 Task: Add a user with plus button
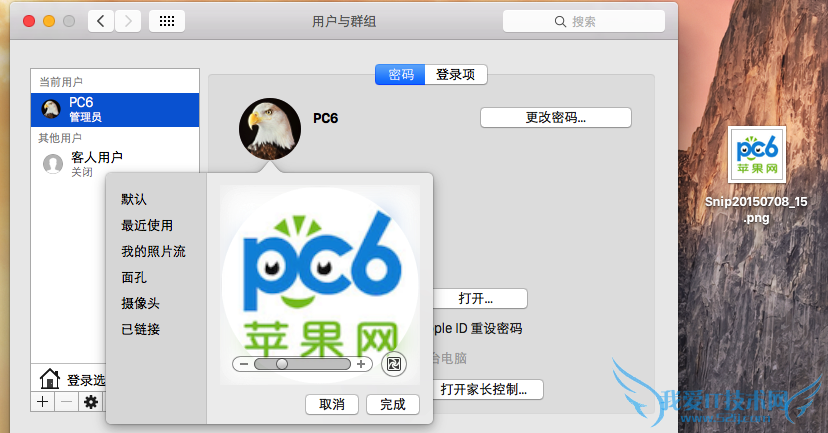pos(43,402)
